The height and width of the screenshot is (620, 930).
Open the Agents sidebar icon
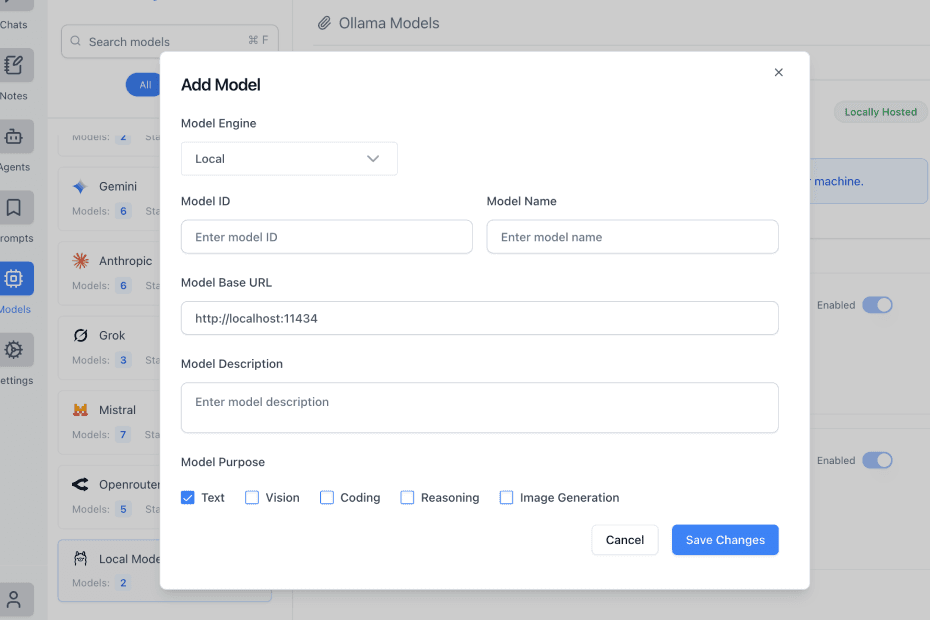pos(14,137)
